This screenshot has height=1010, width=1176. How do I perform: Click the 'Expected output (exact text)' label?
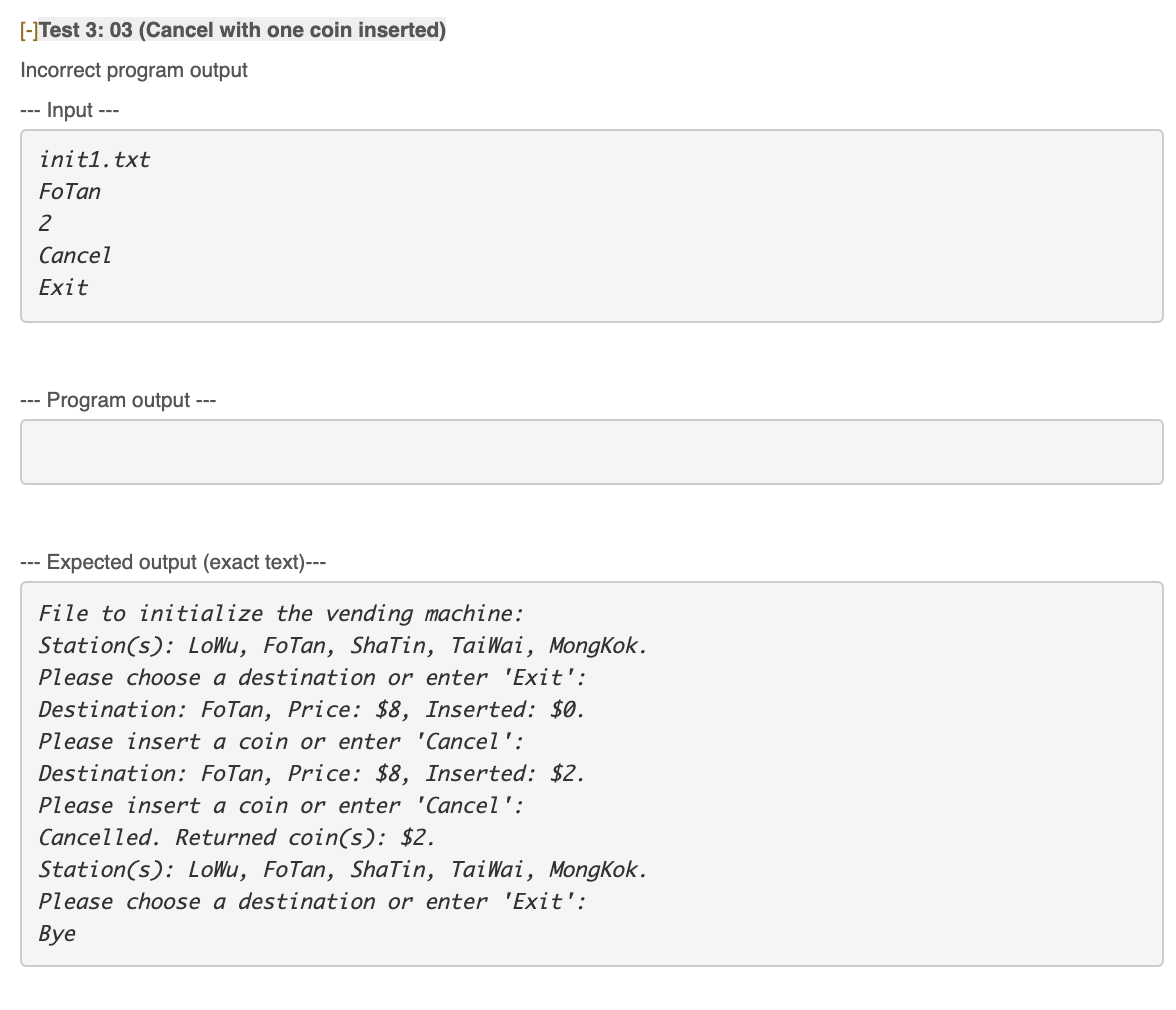[173, 562]
